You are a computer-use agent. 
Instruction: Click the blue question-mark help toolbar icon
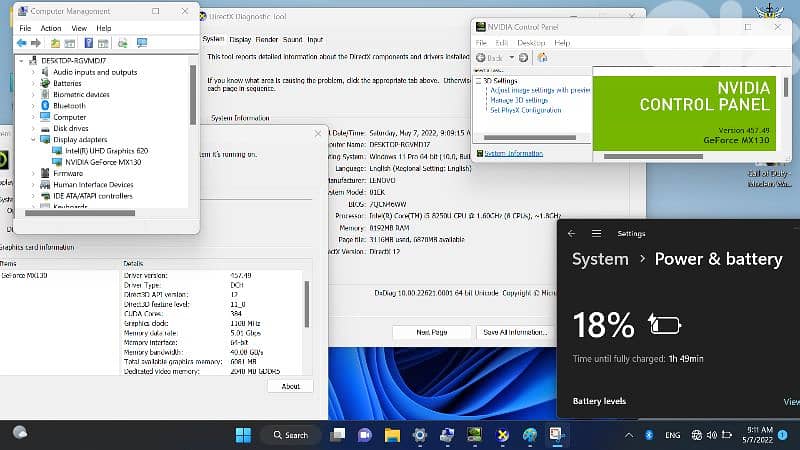(x=88, y=43)
